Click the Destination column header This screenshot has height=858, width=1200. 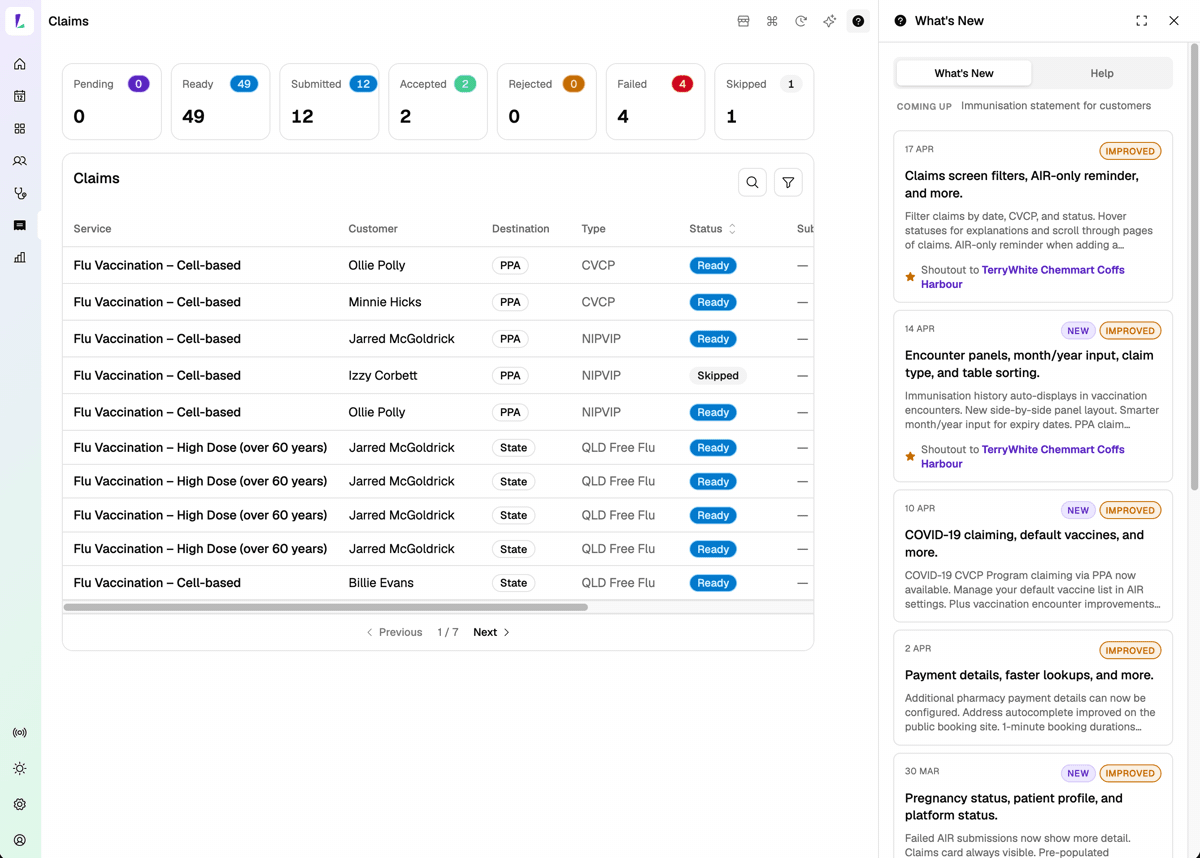point(520,229)
